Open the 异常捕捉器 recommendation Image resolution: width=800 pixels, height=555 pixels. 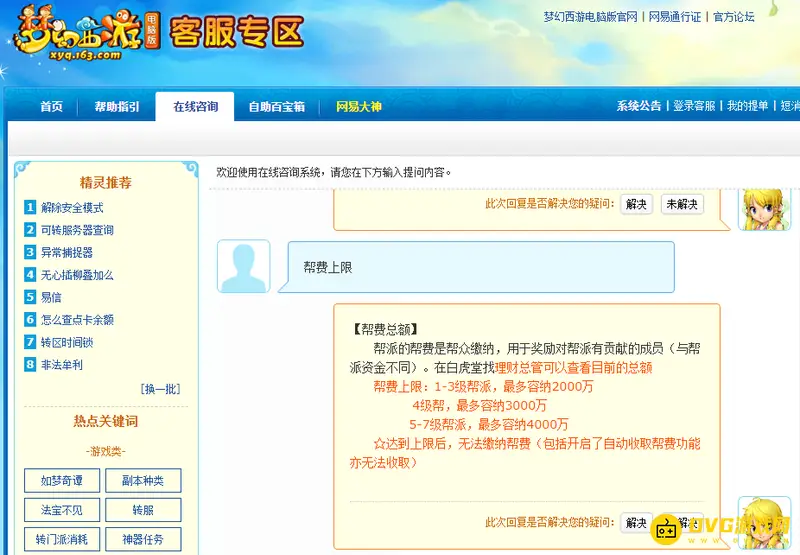pyautogui.click(x=67, y=253)
